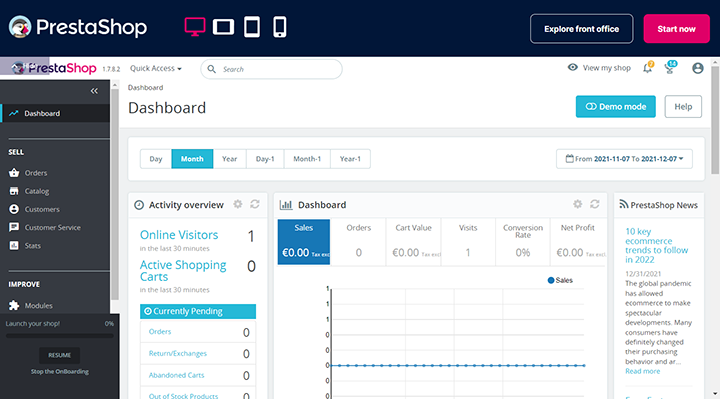Open notifications bell icon
This screenshot has width=720, height=399.
coord(647,67)
